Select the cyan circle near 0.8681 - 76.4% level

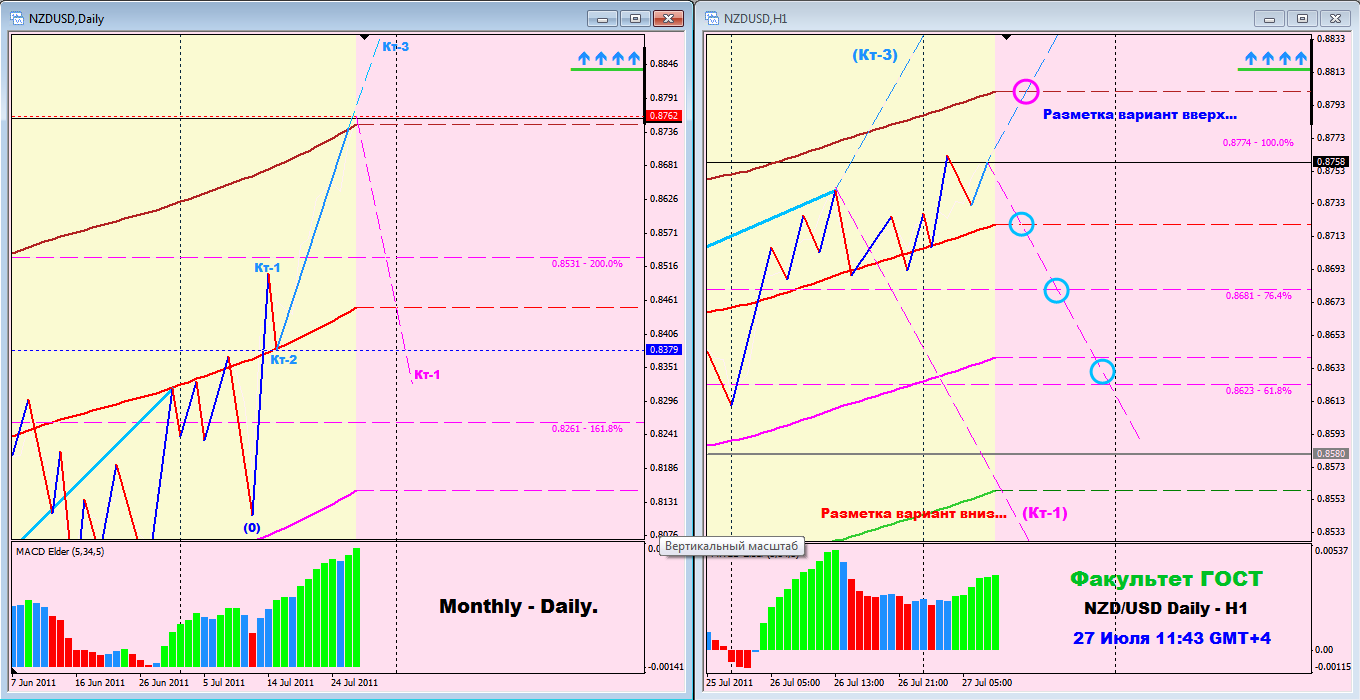point(1056,291)
